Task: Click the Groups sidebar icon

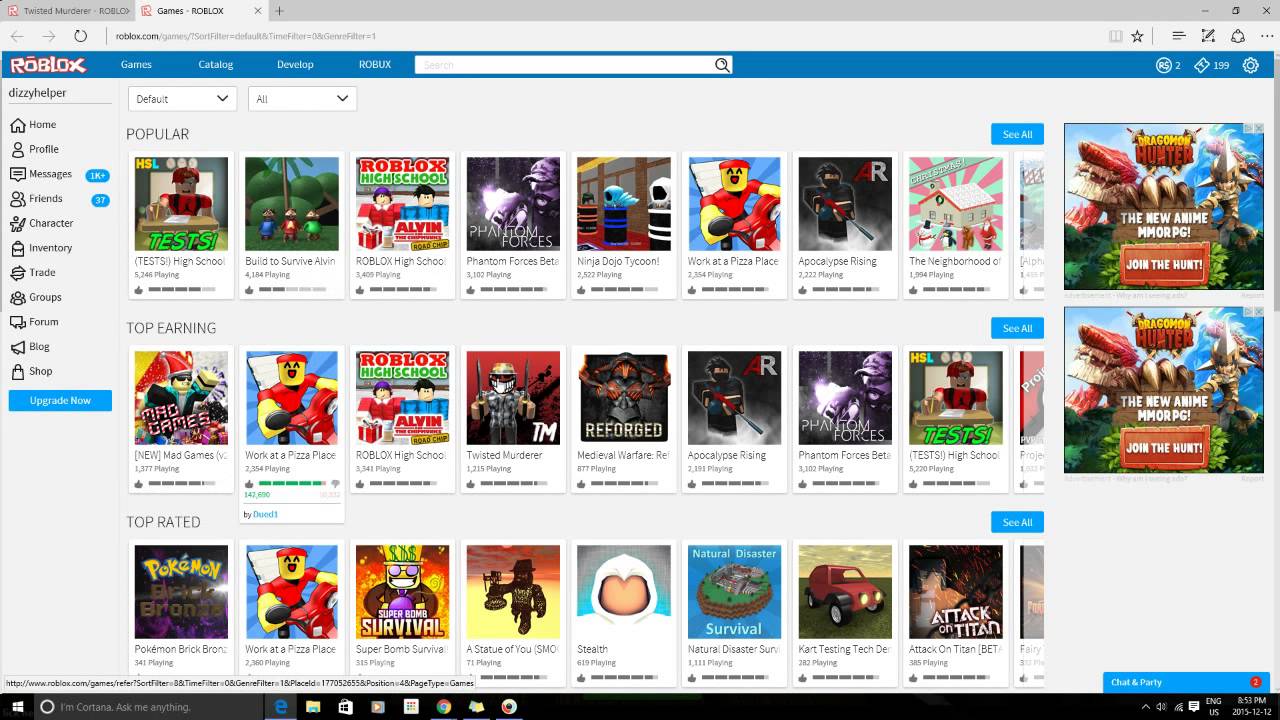Action: coord(18,297)
